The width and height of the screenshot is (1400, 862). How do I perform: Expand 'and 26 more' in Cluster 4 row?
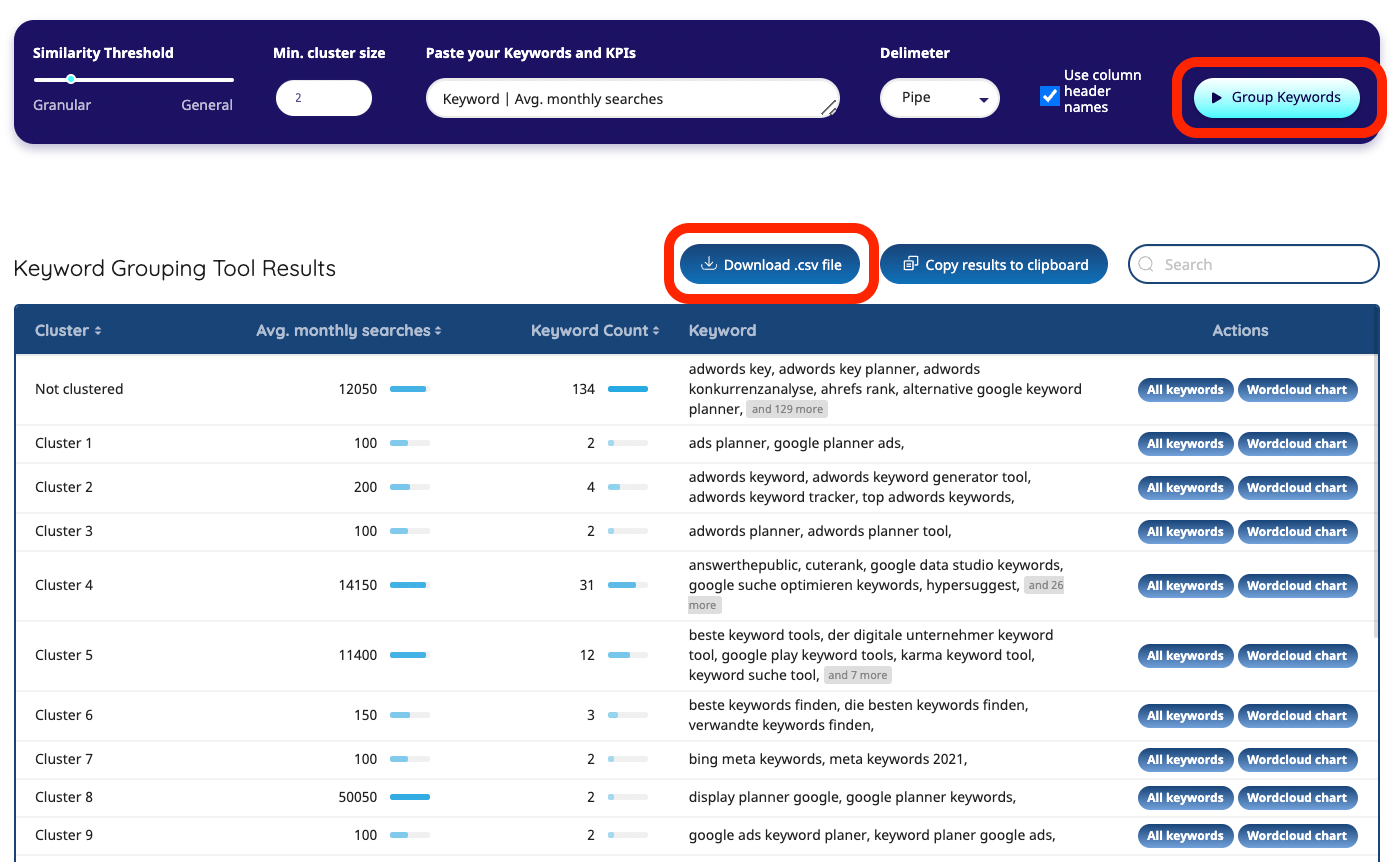(1045, 585)
